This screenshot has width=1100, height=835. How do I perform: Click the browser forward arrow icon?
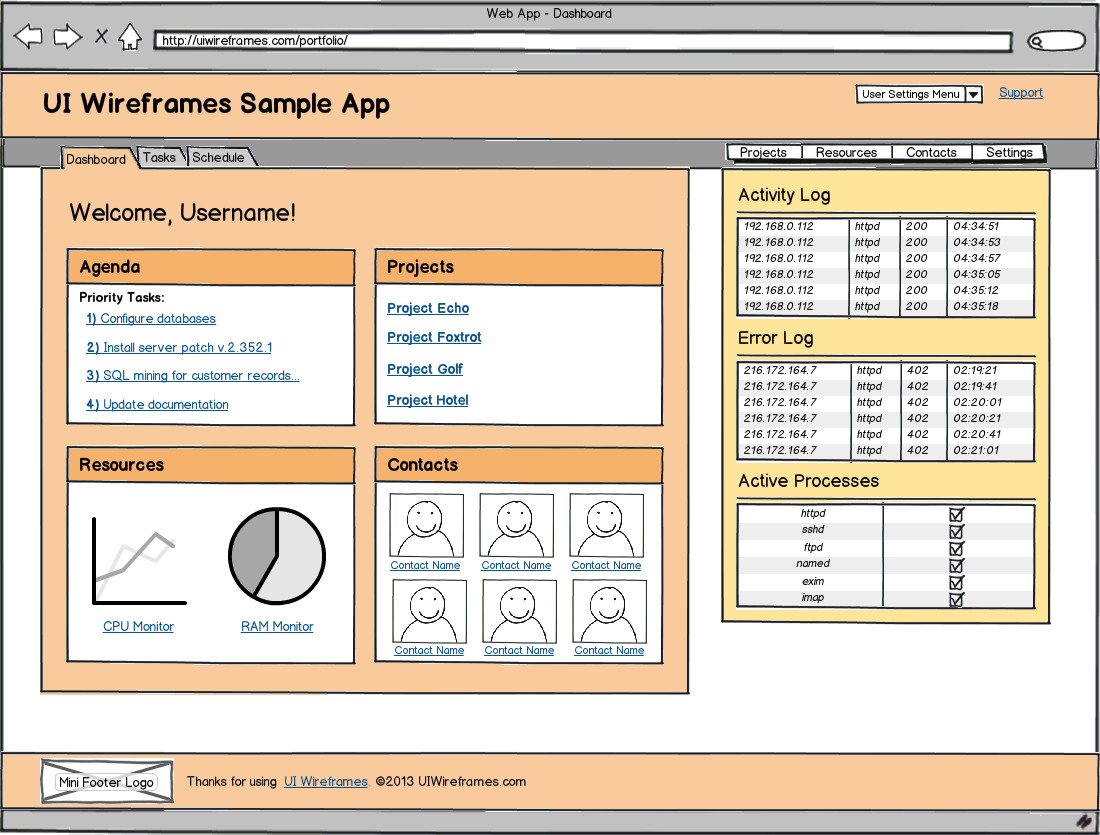66,36
